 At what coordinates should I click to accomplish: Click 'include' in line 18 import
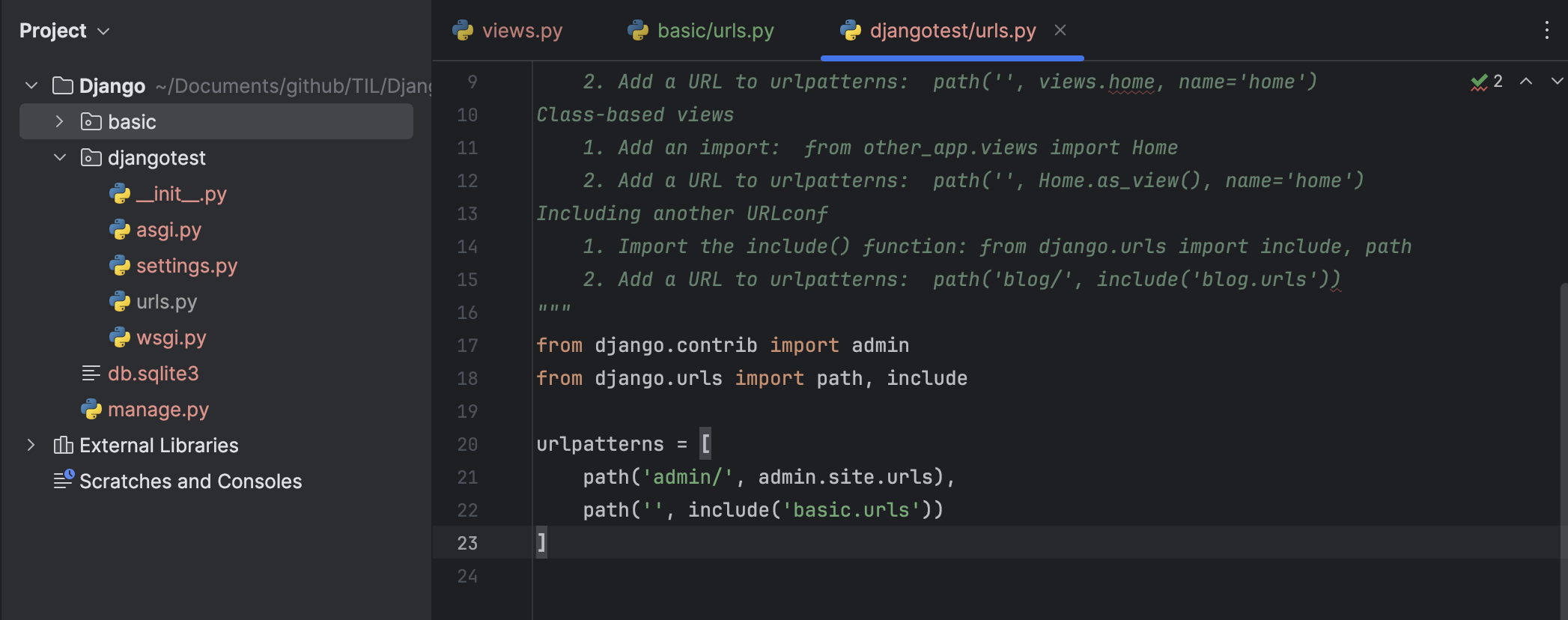point(927,378)
